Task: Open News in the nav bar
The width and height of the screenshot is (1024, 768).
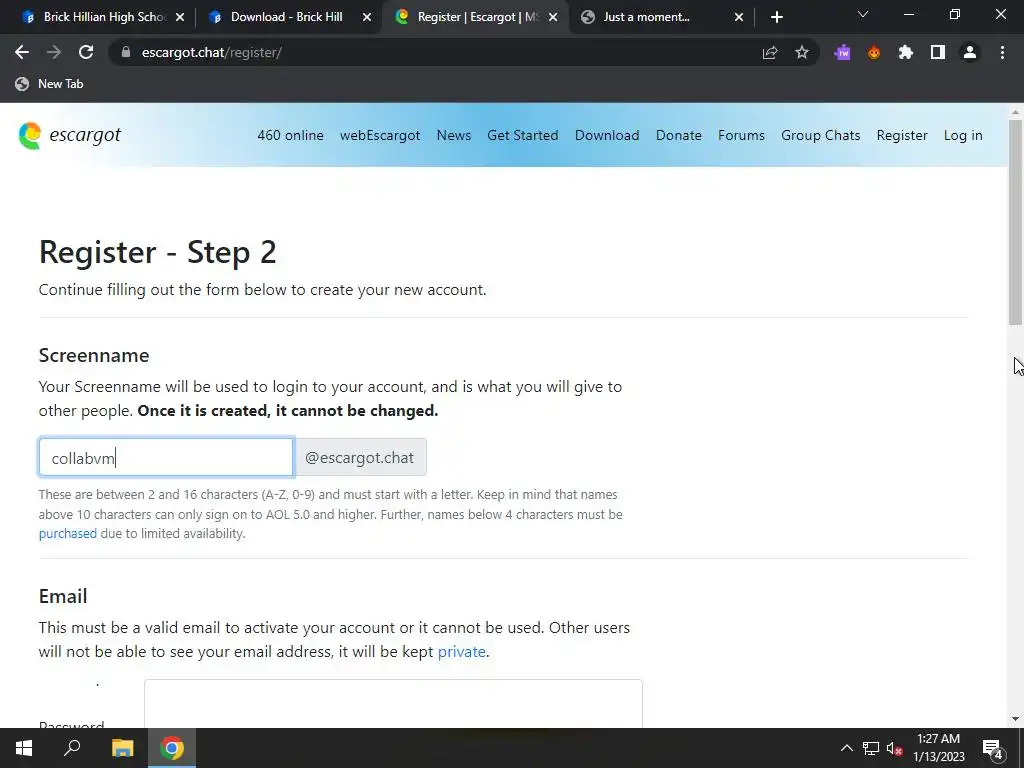Action: click(x=454, y=135)
